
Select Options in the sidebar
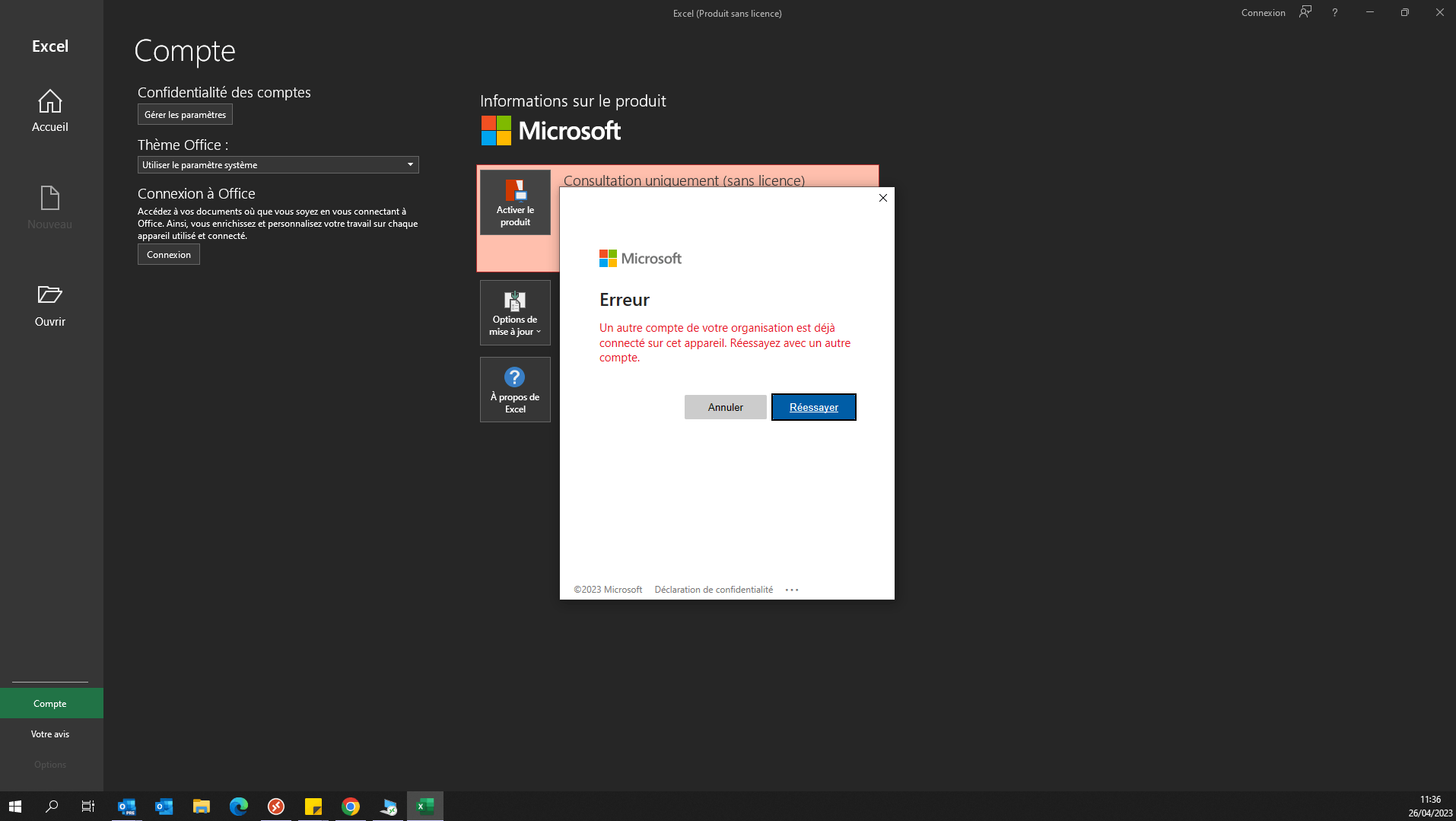point(50,765)
